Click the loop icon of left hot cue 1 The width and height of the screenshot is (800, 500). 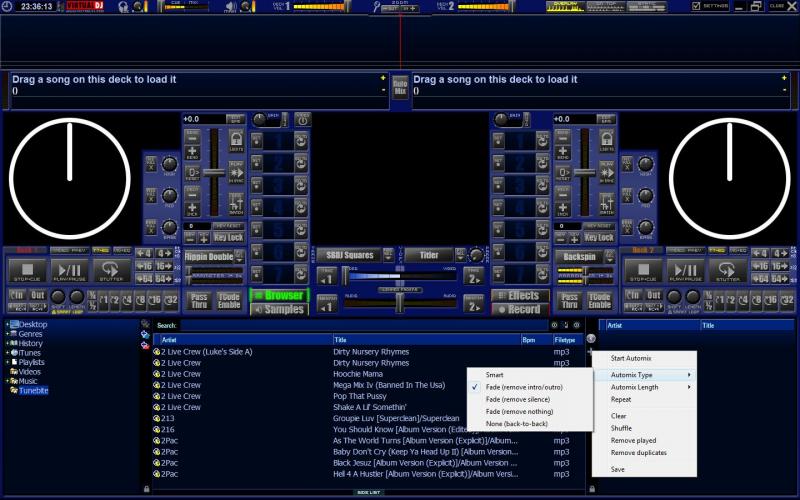[302, 141]
